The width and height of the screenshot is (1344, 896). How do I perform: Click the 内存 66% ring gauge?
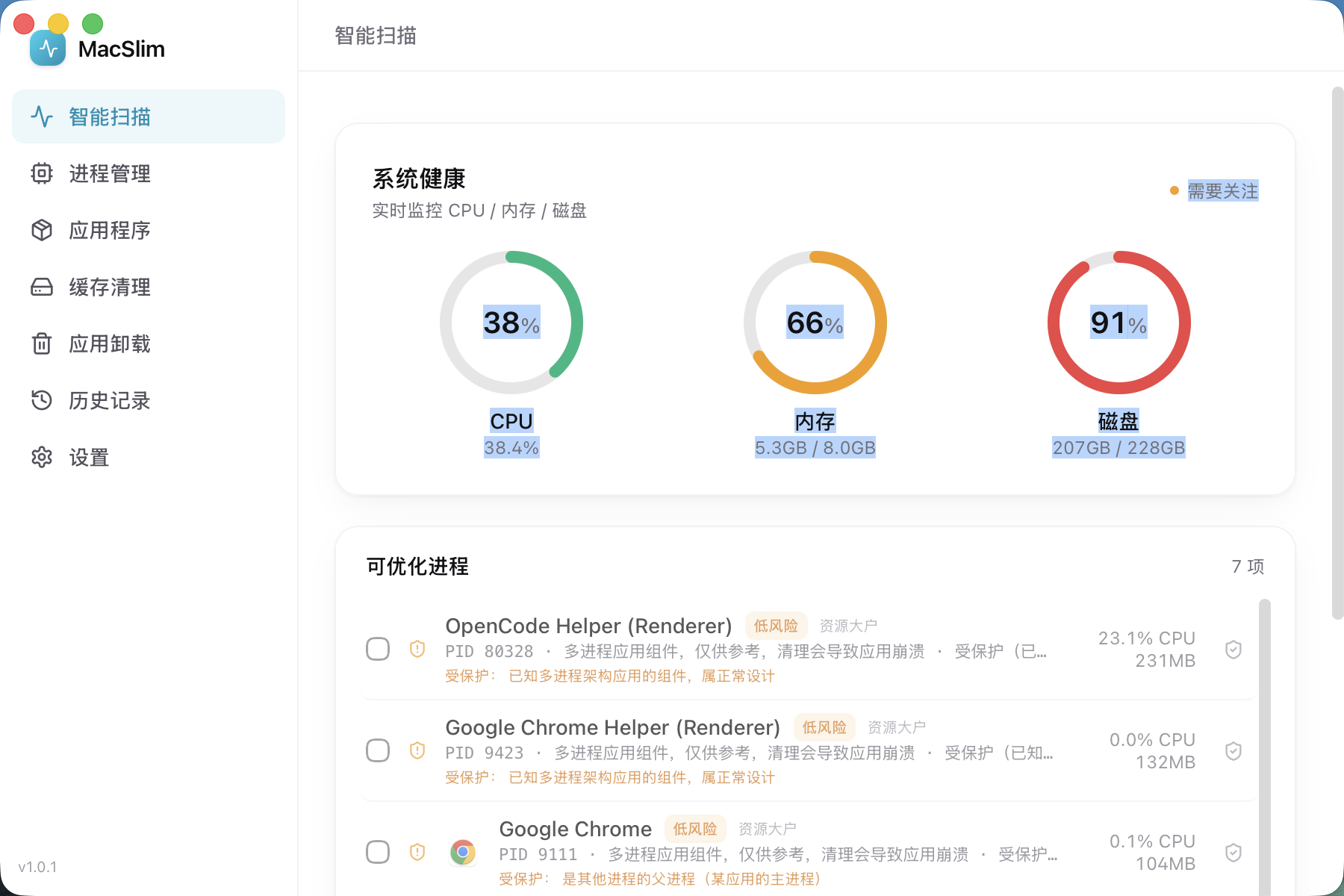tap(815, 323)
